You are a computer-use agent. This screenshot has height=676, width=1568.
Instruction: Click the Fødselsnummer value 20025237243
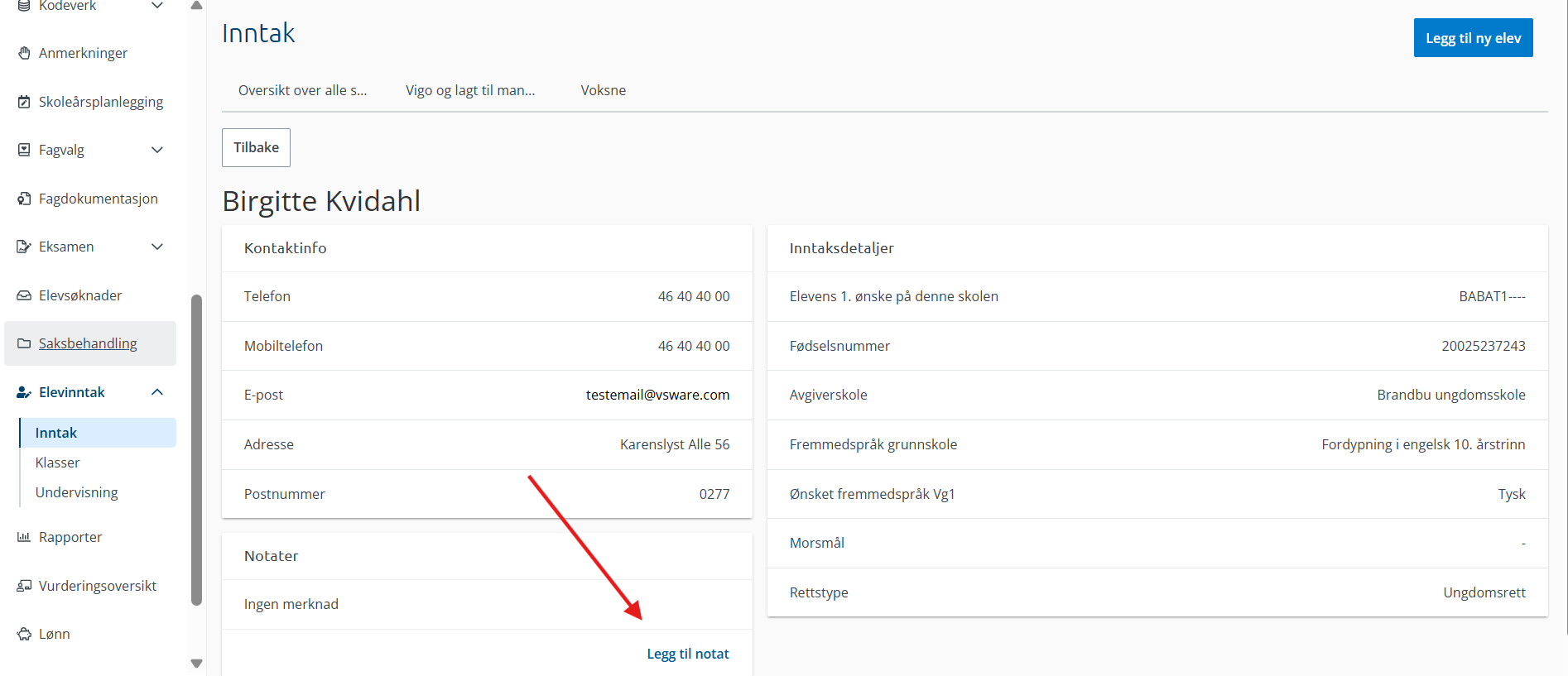(x=1484, y=346)
